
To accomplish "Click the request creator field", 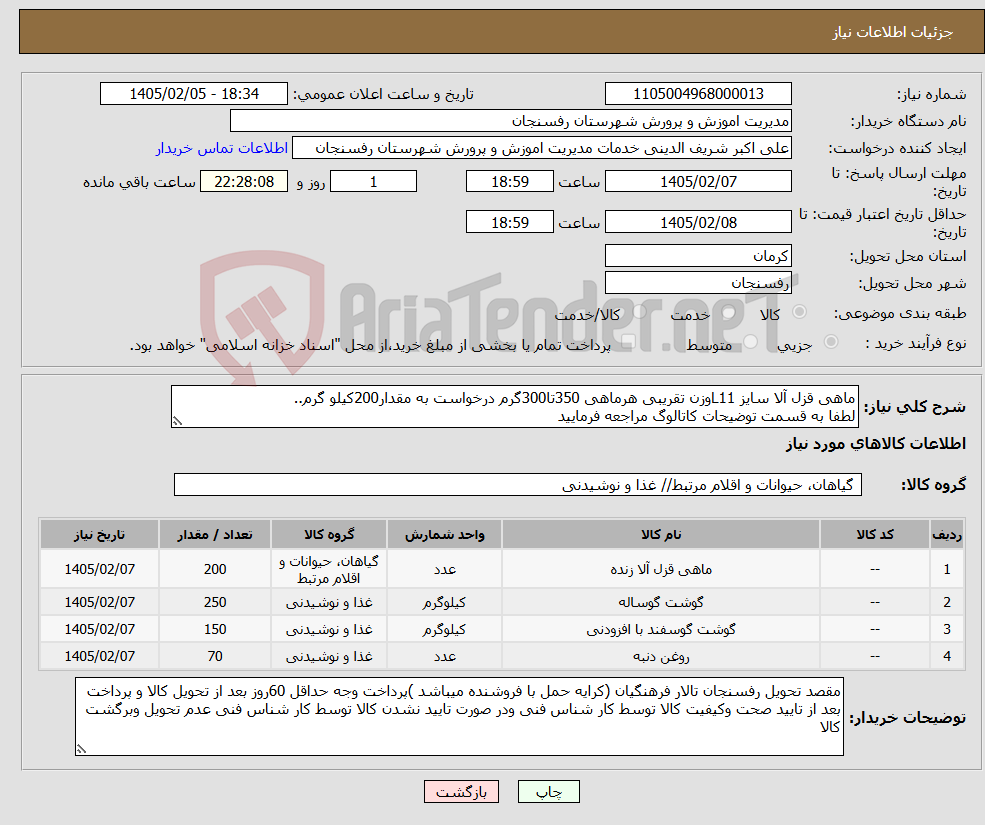I will (x=541, y=148).
